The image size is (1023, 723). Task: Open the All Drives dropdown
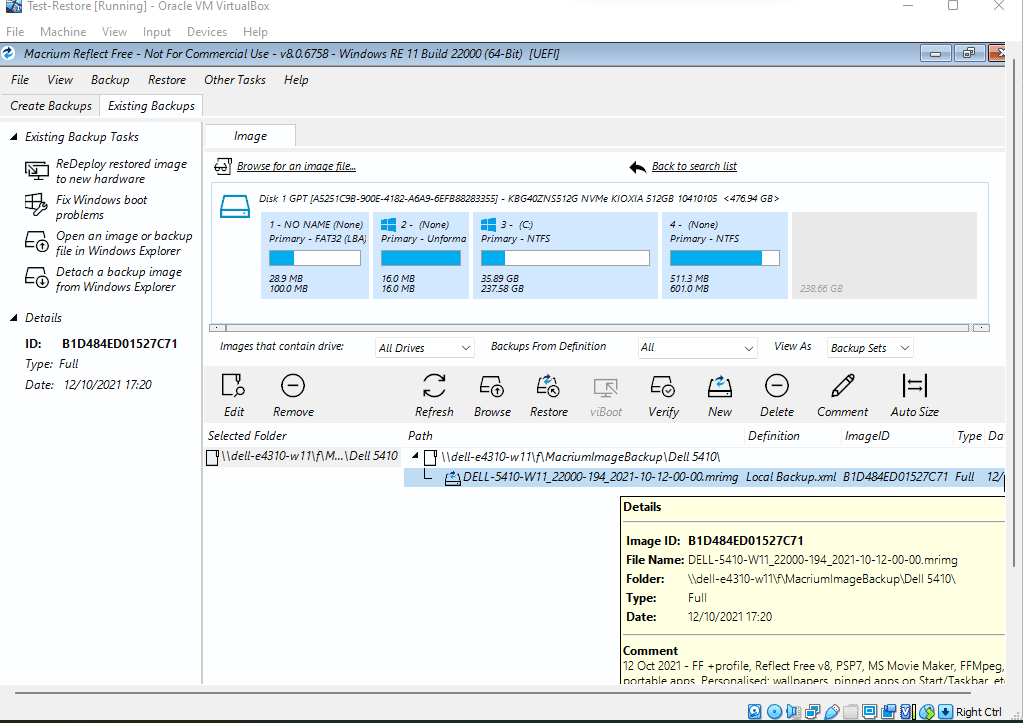tap(425, 348)
